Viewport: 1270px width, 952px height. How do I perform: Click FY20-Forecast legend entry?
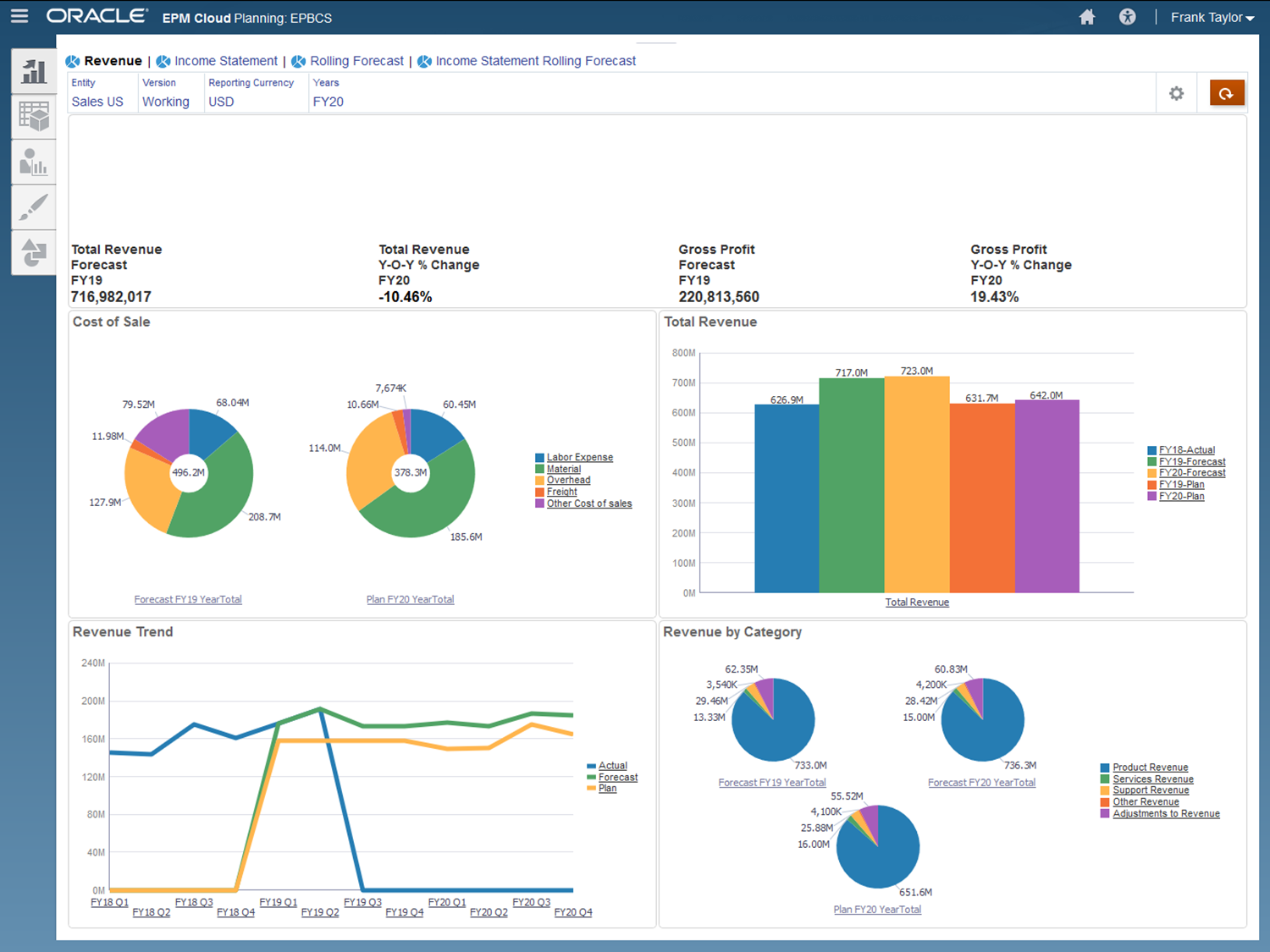coord(1192,473)
